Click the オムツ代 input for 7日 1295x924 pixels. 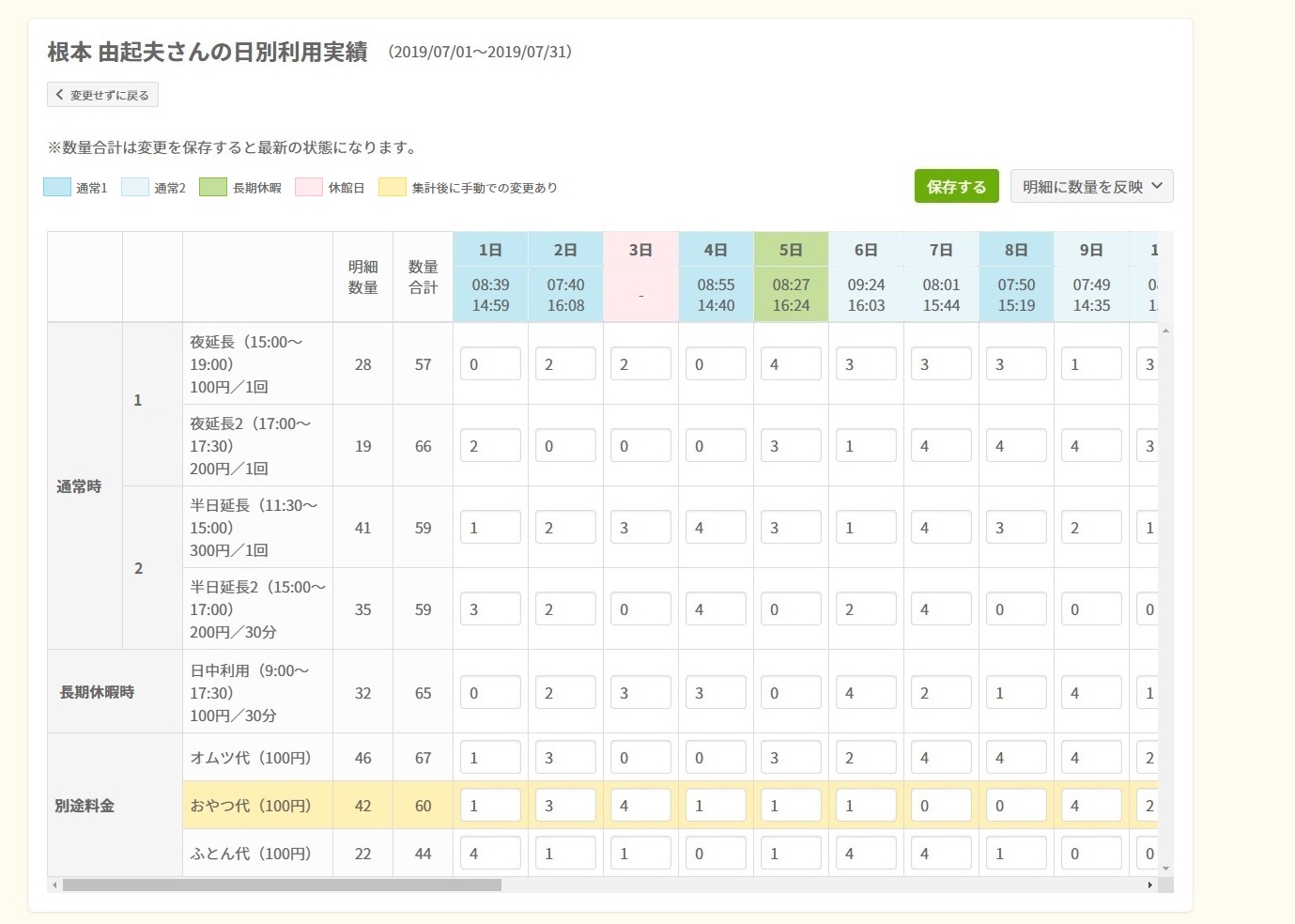click(941, 758)
